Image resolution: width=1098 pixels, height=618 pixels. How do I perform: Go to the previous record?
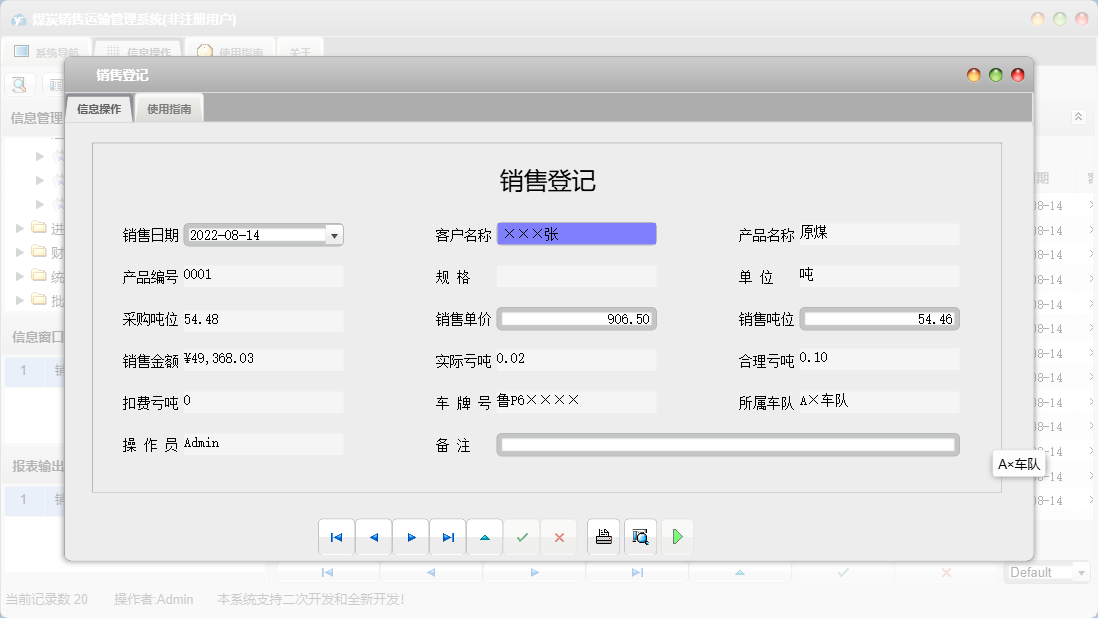(x=374, y=537)
